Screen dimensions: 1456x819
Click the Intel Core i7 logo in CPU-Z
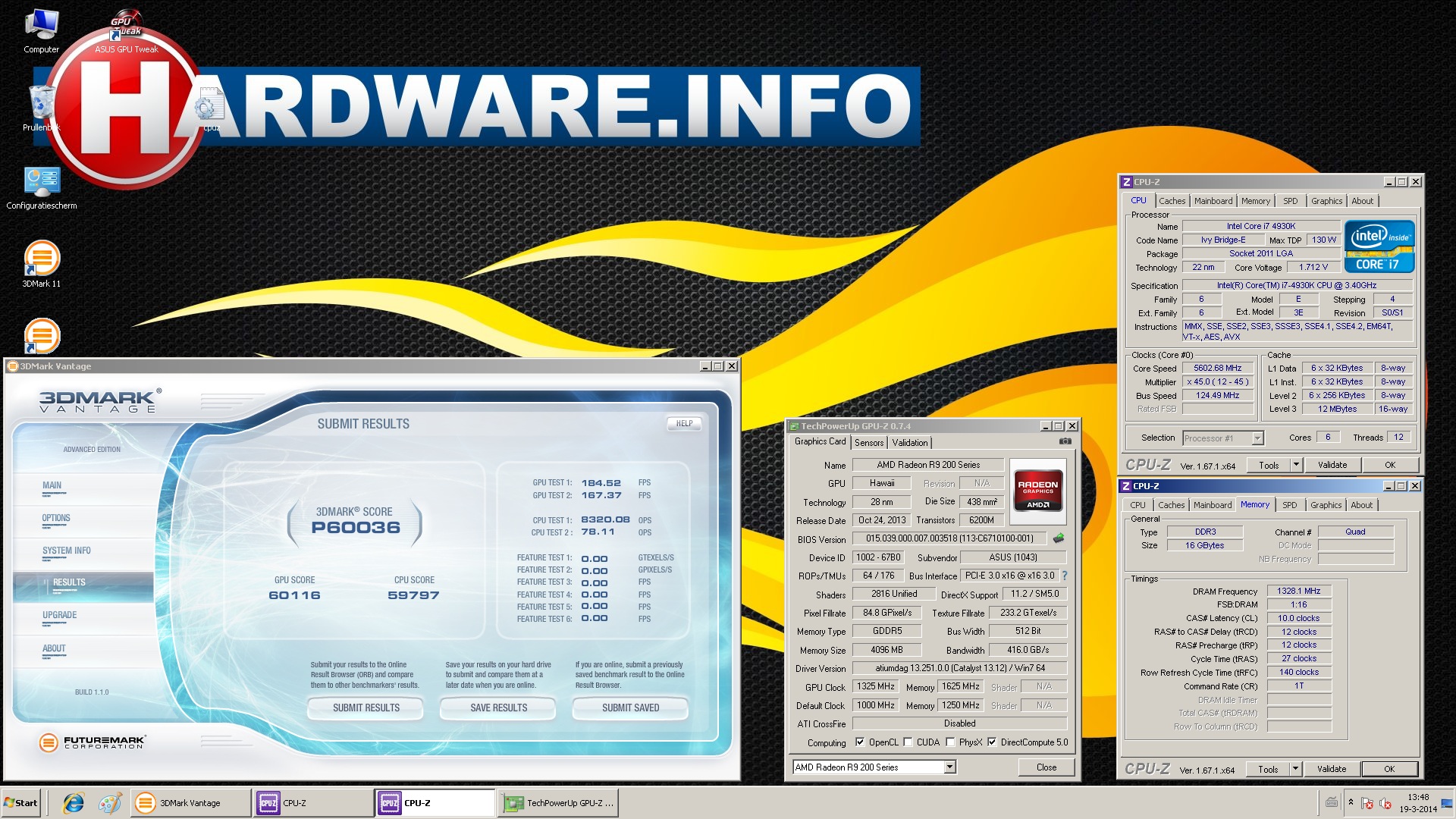(1379, 246)
